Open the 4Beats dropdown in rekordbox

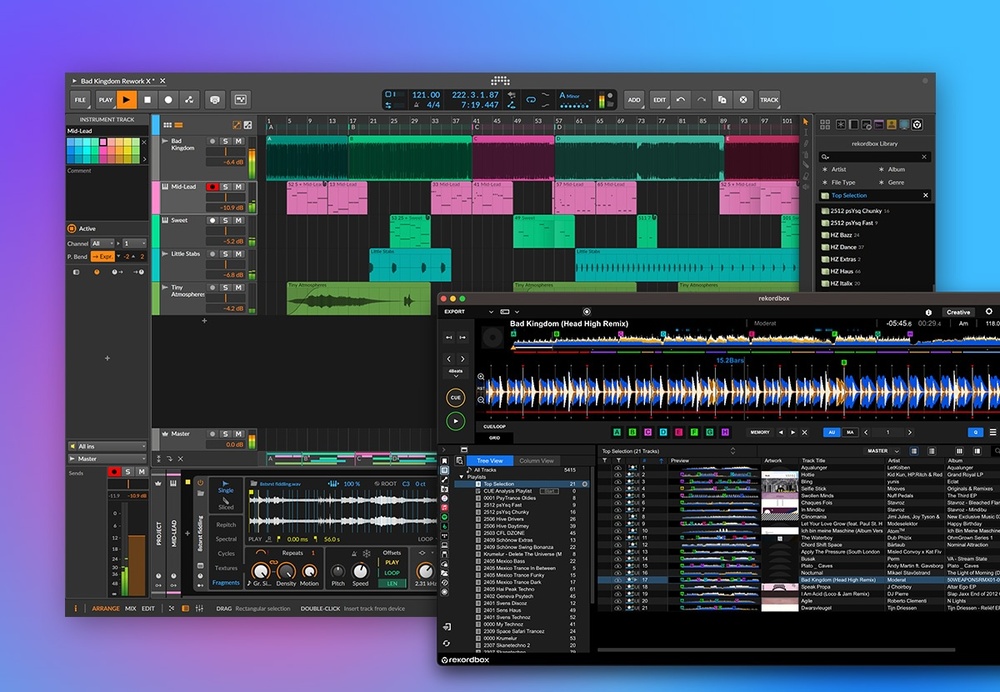click(x=455, y=372)
